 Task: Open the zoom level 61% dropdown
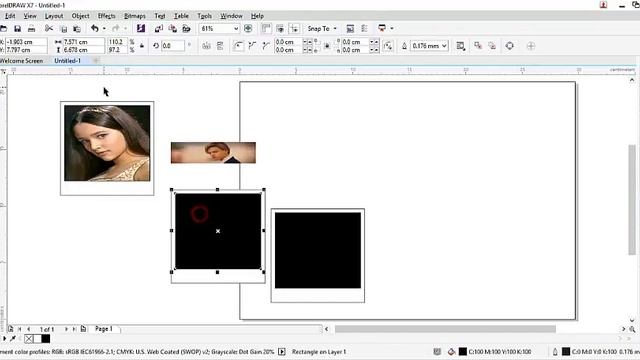[x=236, y=29]
